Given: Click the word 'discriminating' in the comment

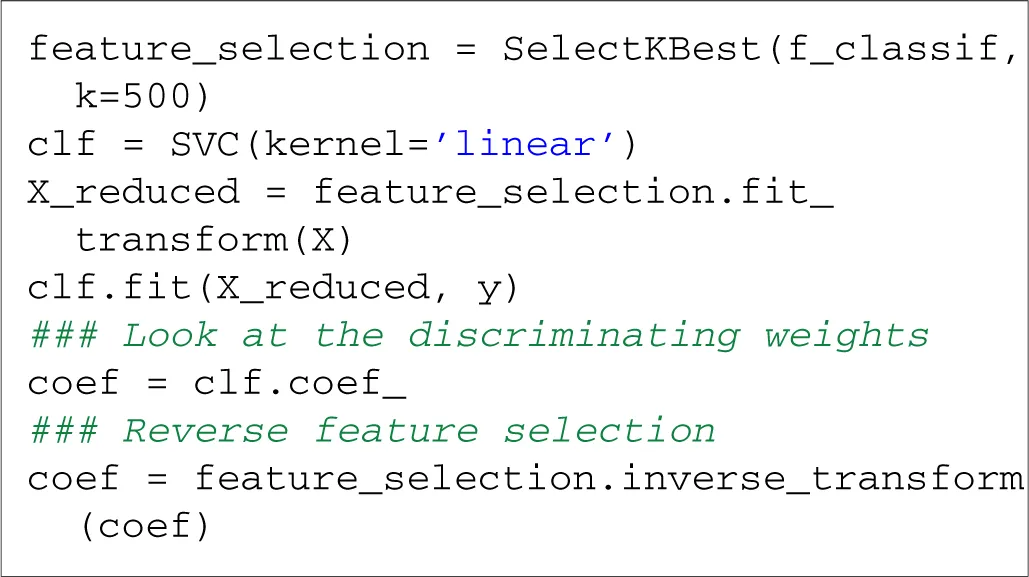Looking at the screenshot, I should click(572, 336).
